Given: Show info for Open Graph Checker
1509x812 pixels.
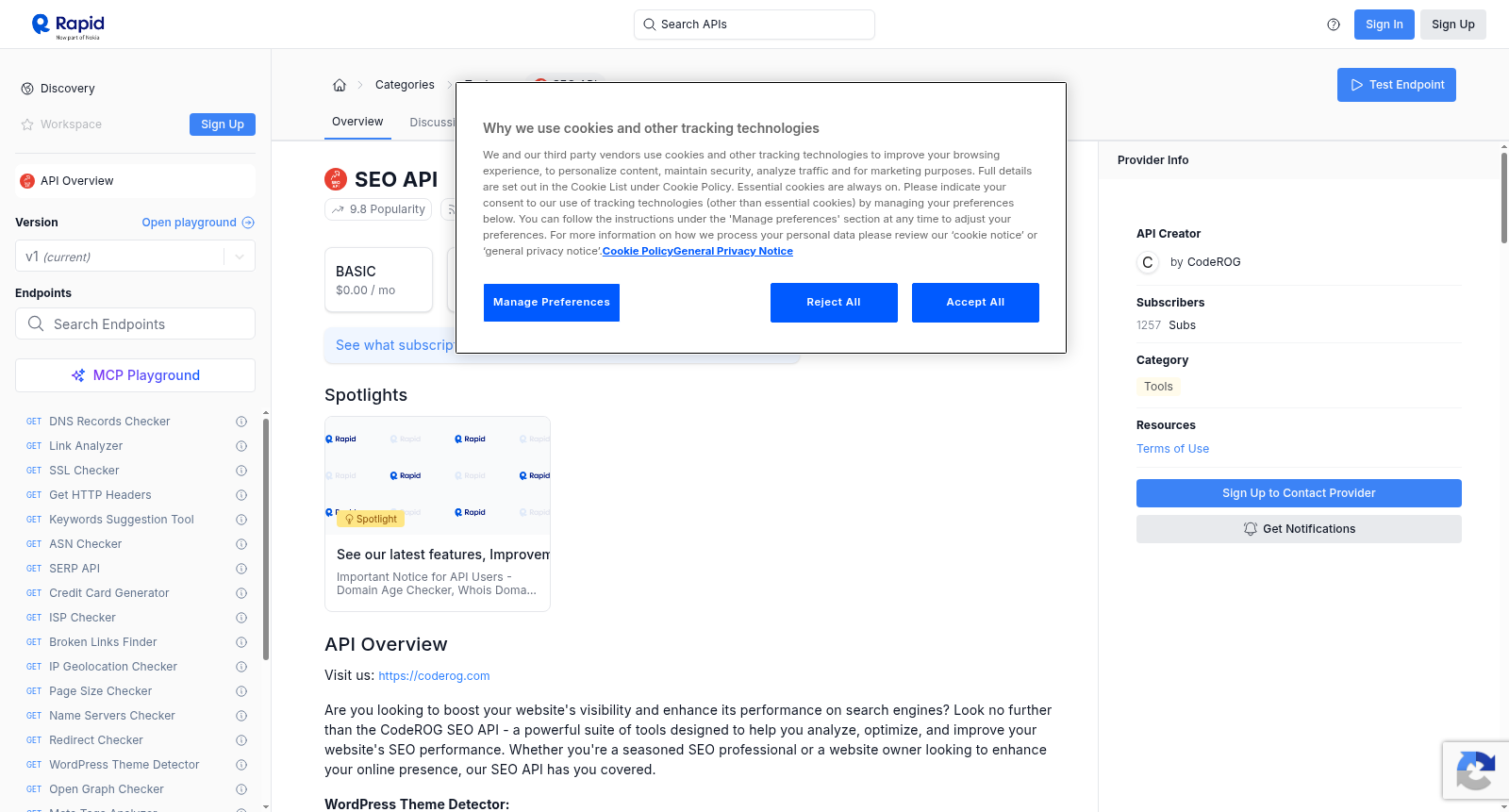Looking at the screenshot, I should coord(241,789).
